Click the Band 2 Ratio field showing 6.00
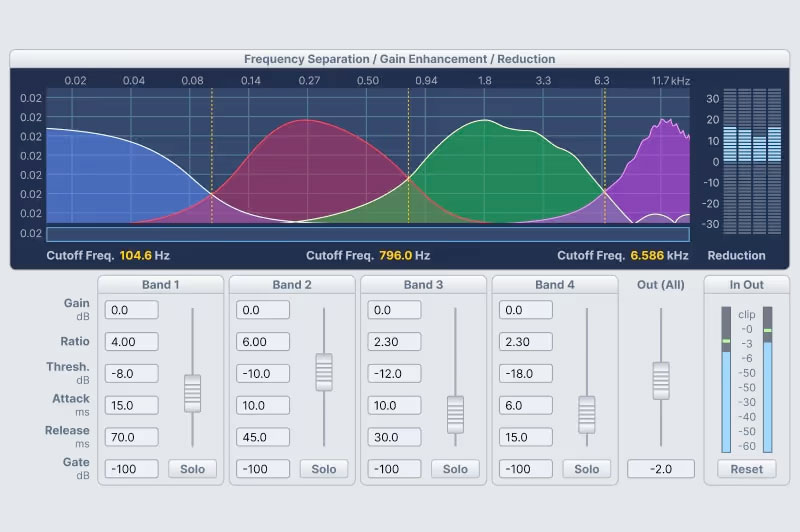Image resolution: width=800 pixels, height=532 pixels. [263, 342]
